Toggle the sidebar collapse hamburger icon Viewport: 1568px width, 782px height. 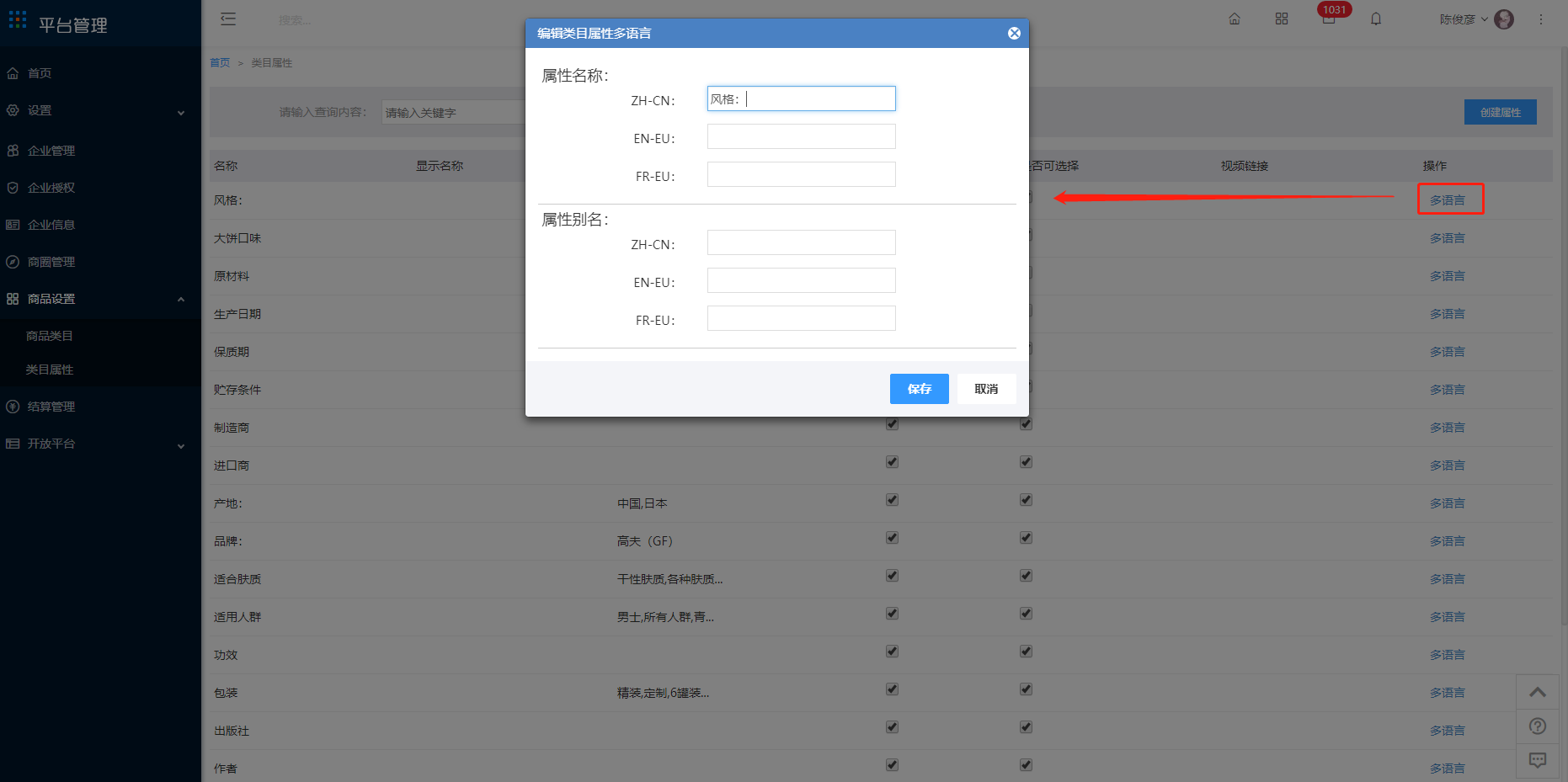point(228,19)
